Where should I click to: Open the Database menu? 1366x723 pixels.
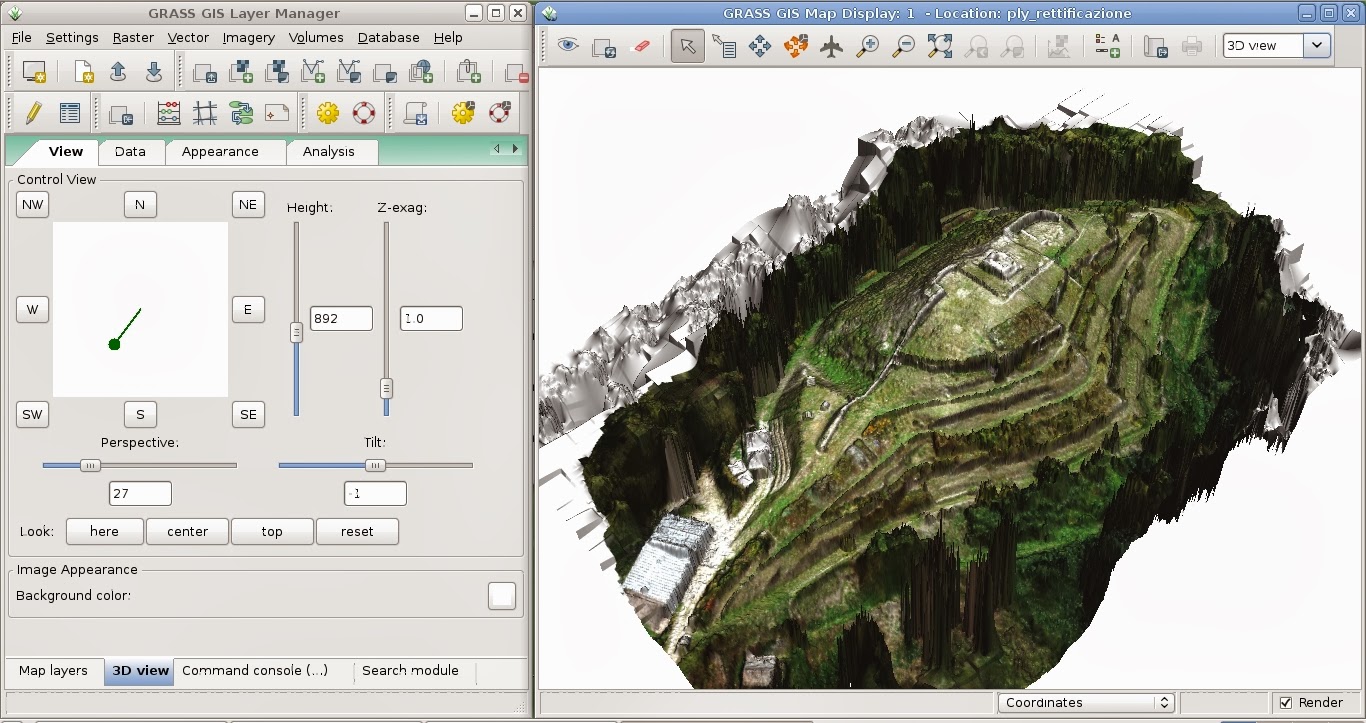[388, 37]
